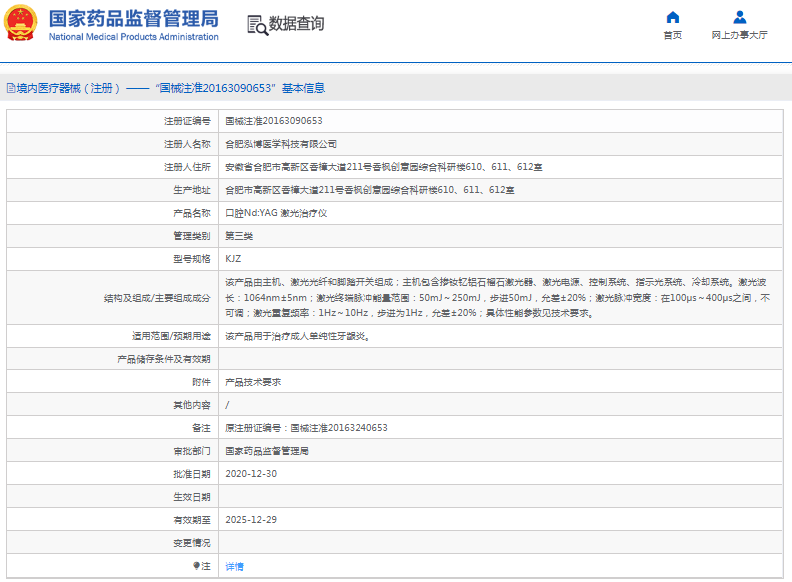Click the 产品技术要求 attachment value
The width and height of the screenshot is (792, 582).
(x=253, y=382)
